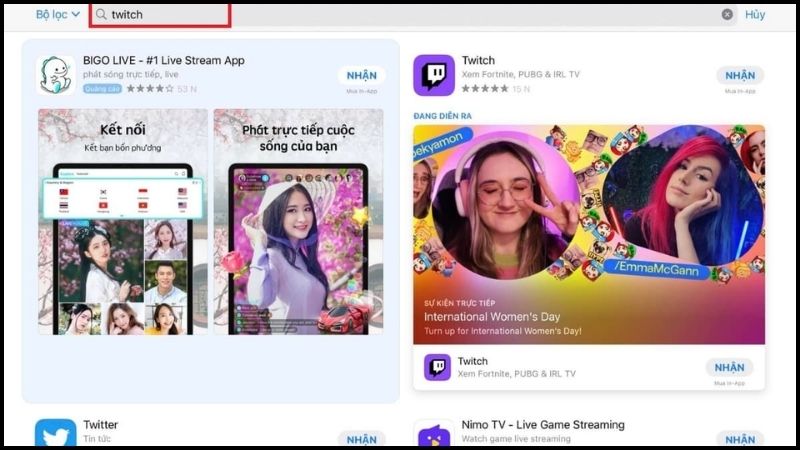
Task: Open the small Twitch icon in event card
Action: (x=437, y=367)
